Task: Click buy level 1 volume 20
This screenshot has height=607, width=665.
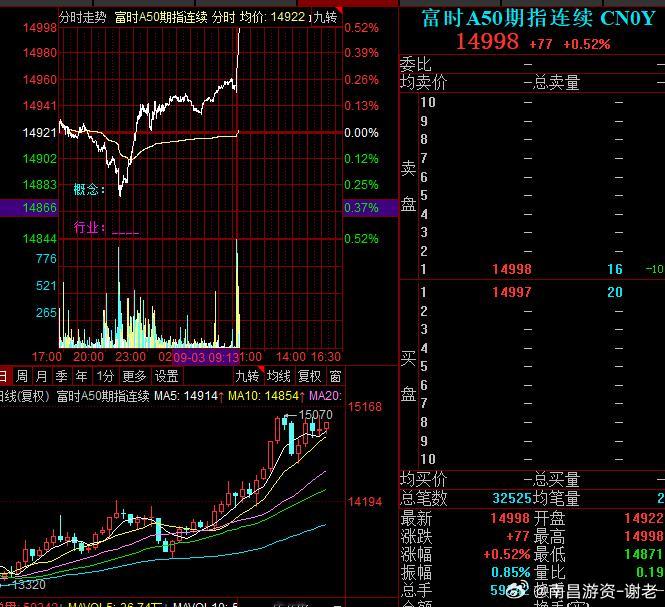Action: click(615, 292)
